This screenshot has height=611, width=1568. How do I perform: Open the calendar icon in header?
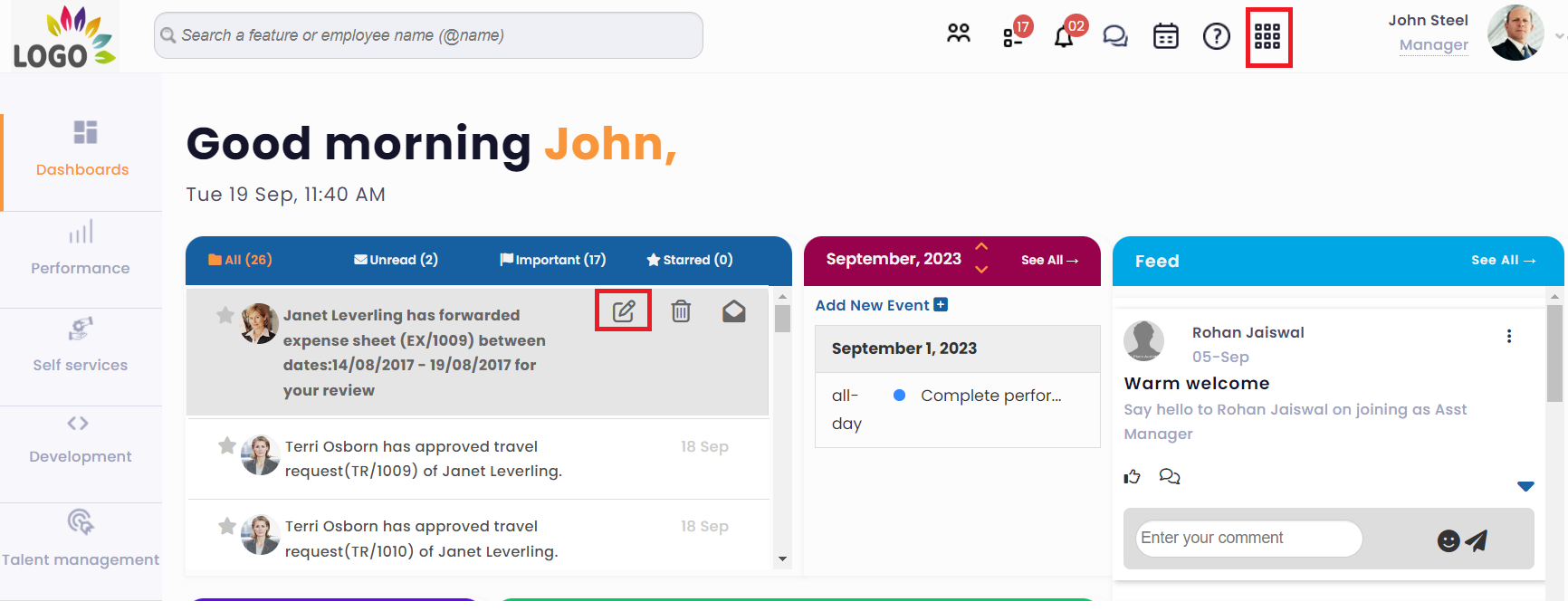tap(1166, 36)
